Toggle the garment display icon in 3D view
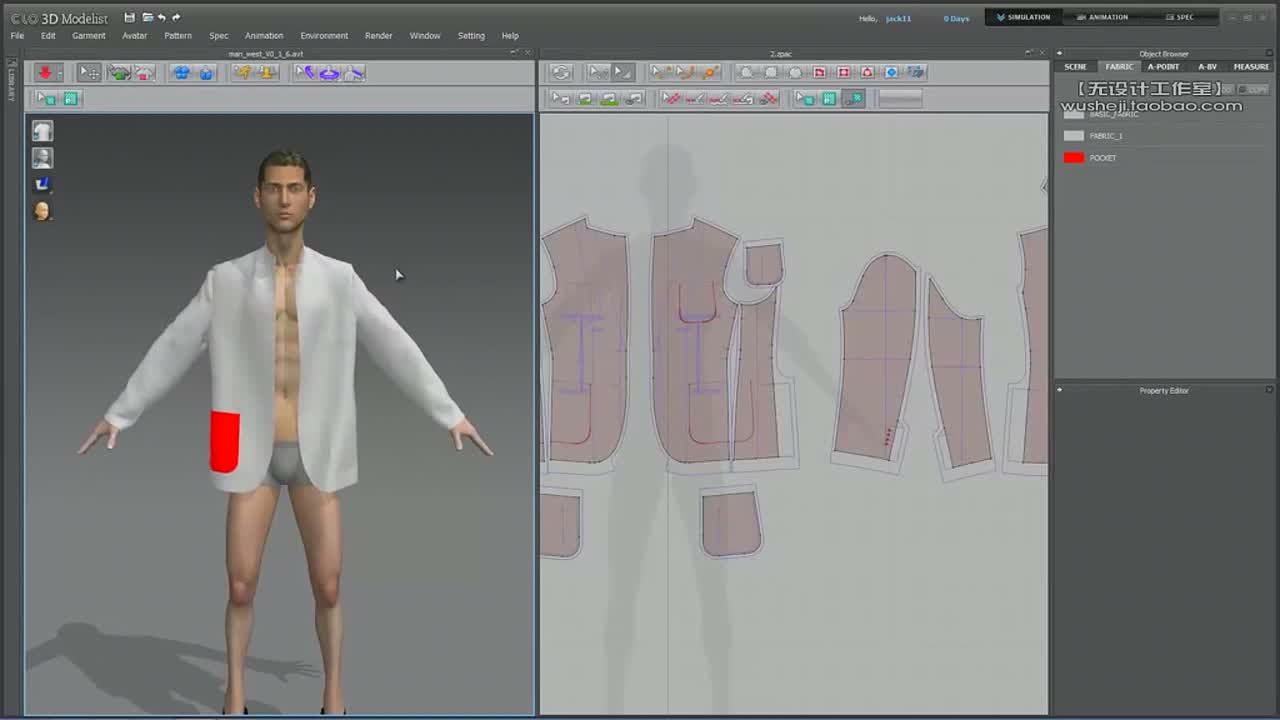Image resolution: width=1280 pixels, height=720 pixels. (42, 131)
